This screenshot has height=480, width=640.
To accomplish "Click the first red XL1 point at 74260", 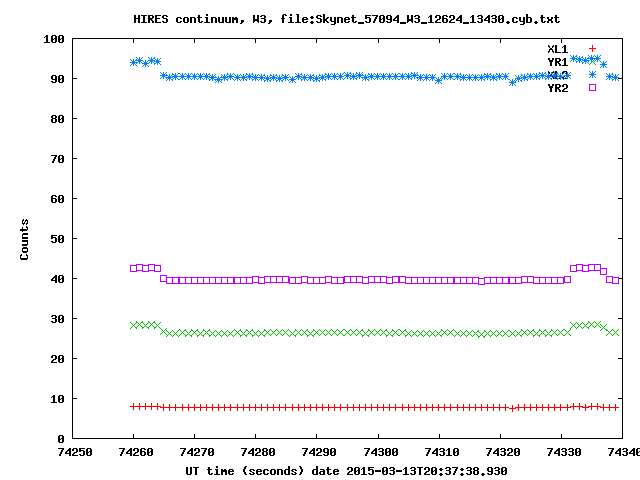I will point(133,407).
